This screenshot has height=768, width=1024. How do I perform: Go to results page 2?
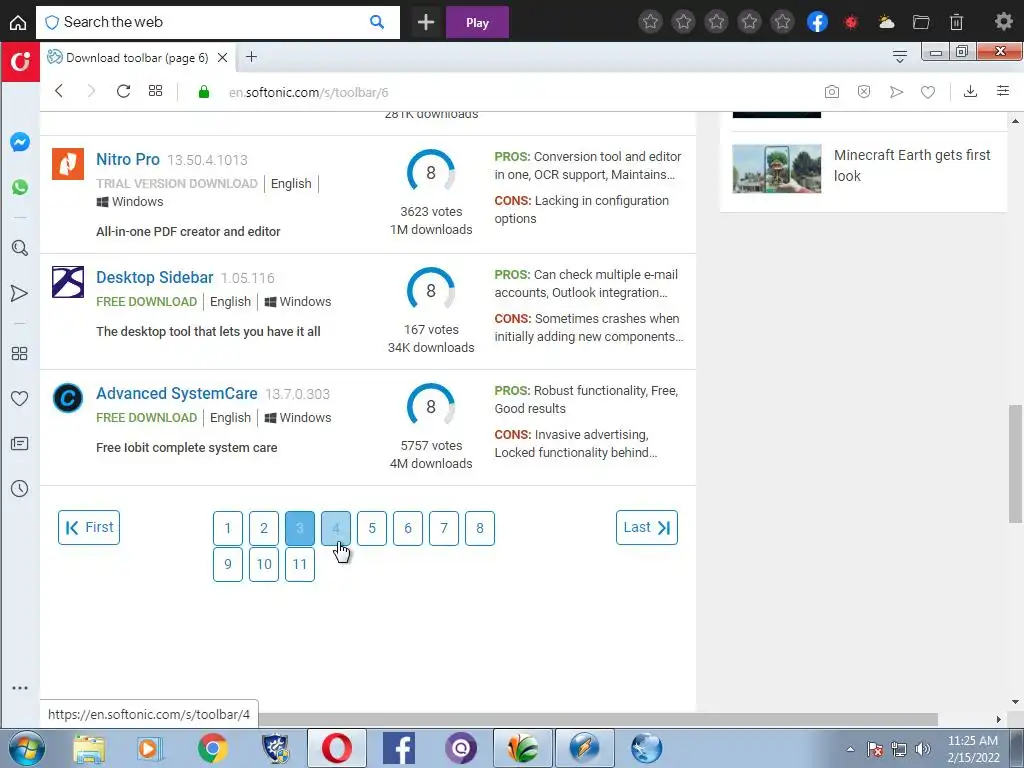[x=264, y=528]
